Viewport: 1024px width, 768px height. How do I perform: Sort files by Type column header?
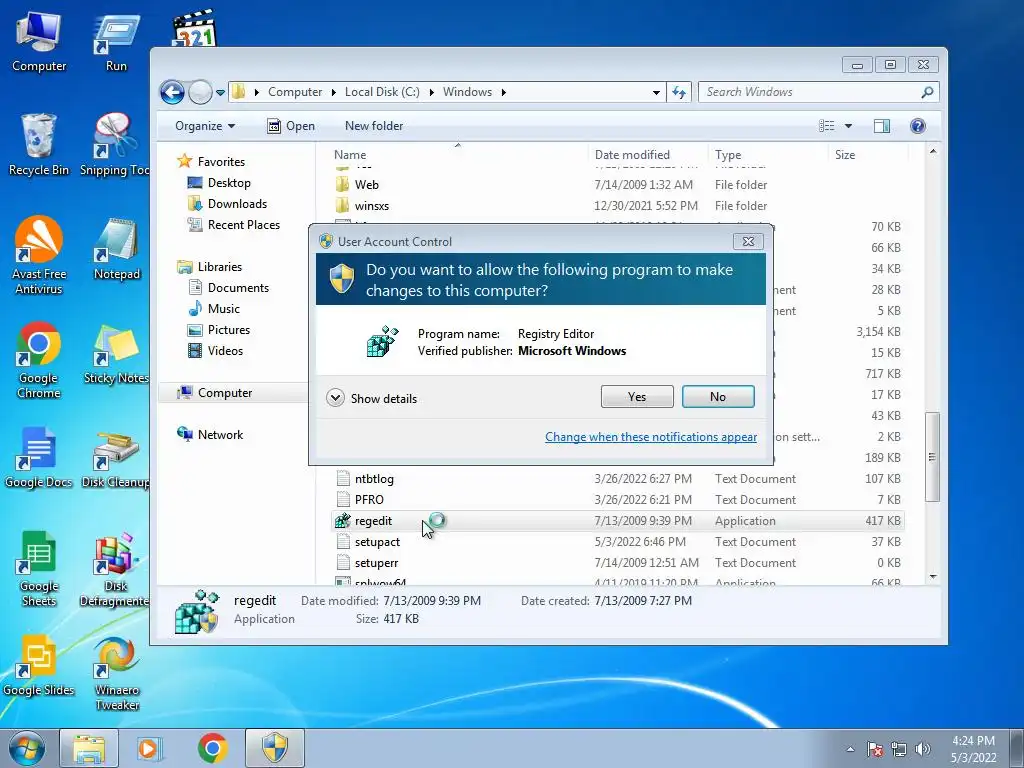pyautogui.click(x=768, y=155)
